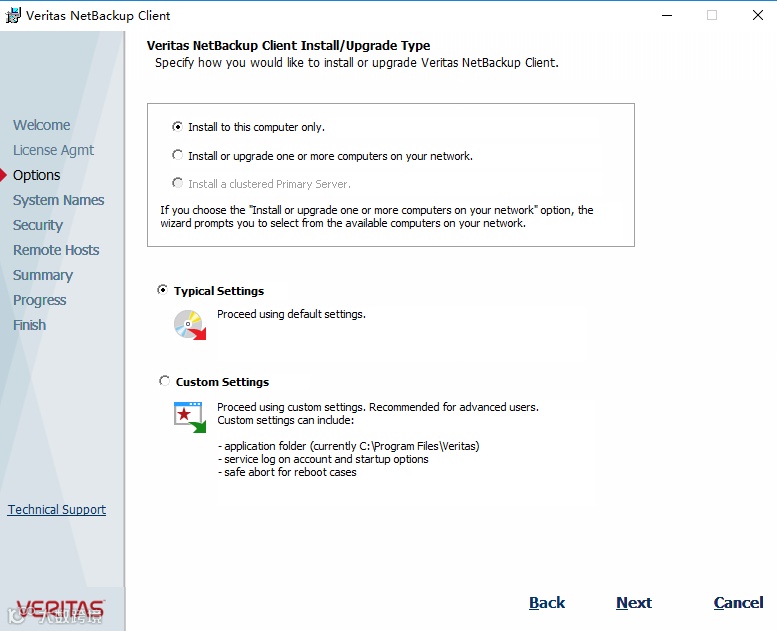Select the Finish step in sidebar

click(x=30, y=325)
